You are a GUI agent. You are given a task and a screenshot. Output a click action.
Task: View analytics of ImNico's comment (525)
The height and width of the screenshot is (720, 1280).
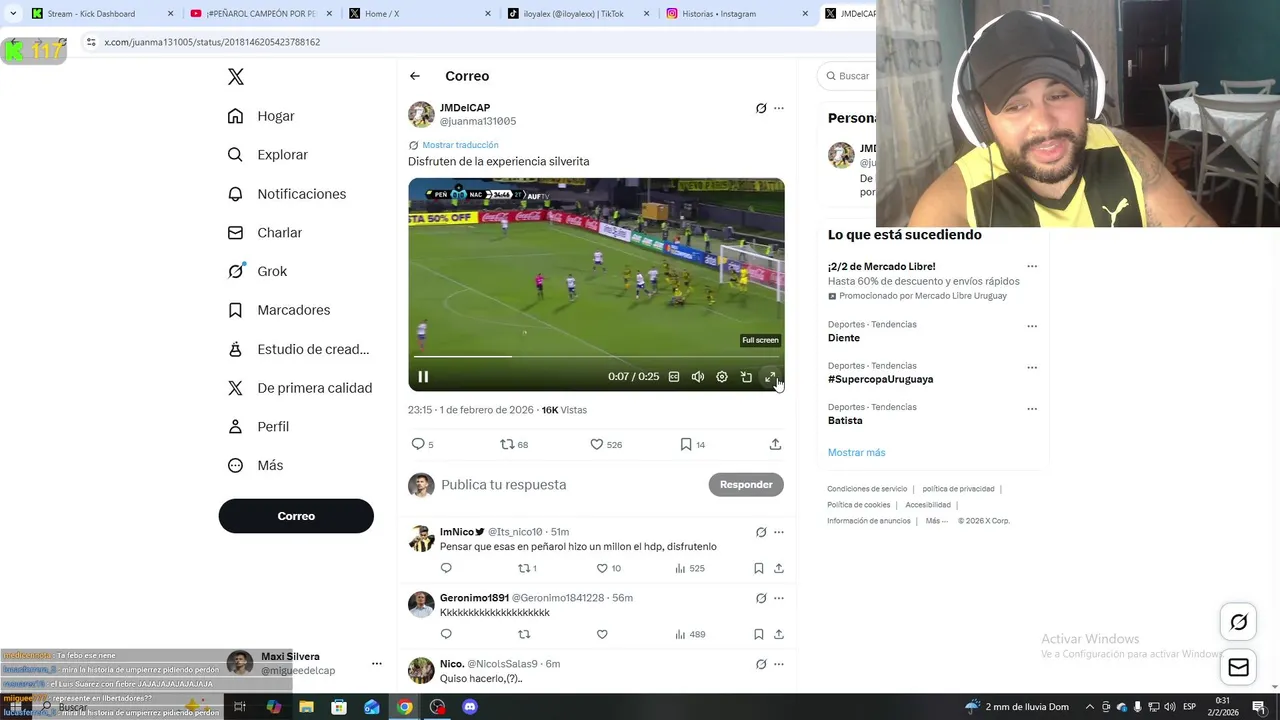690,568
